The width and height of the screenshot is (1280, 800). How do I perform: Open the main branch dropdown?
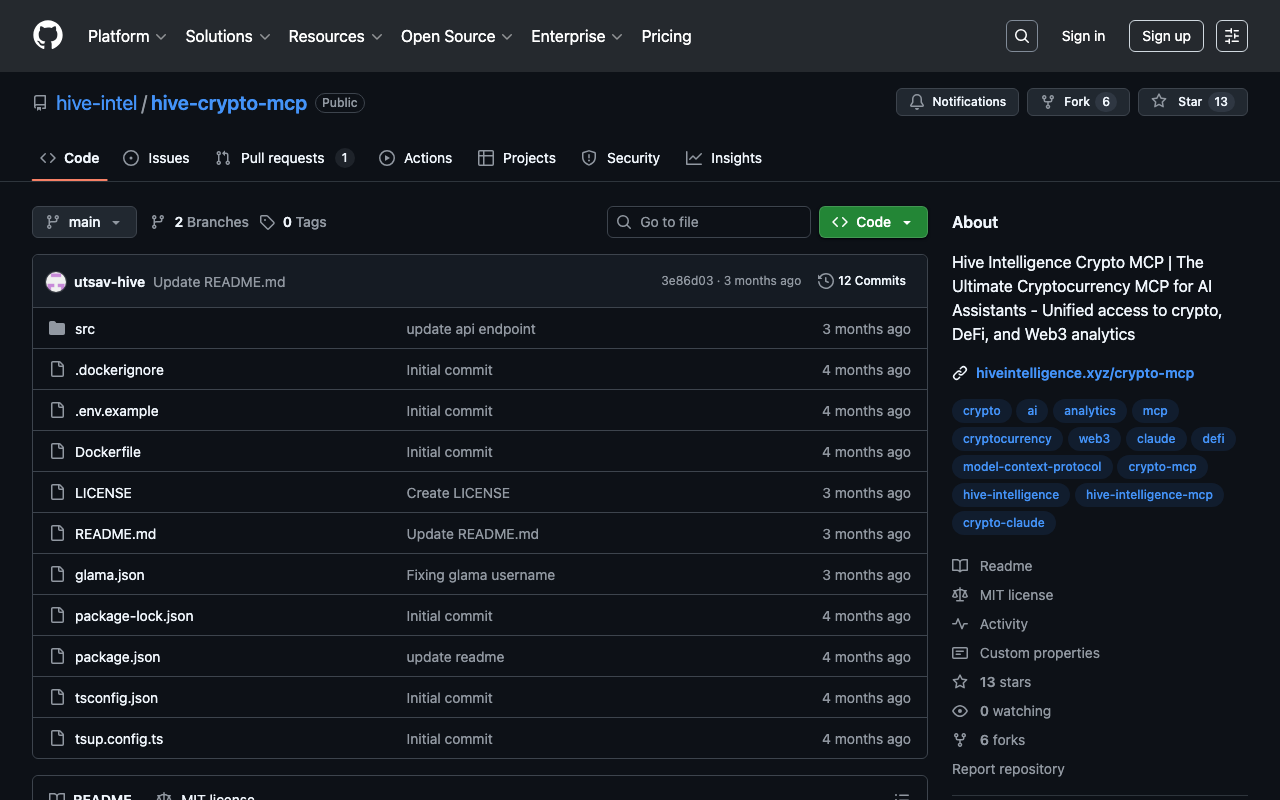click(x=84, y=222)
